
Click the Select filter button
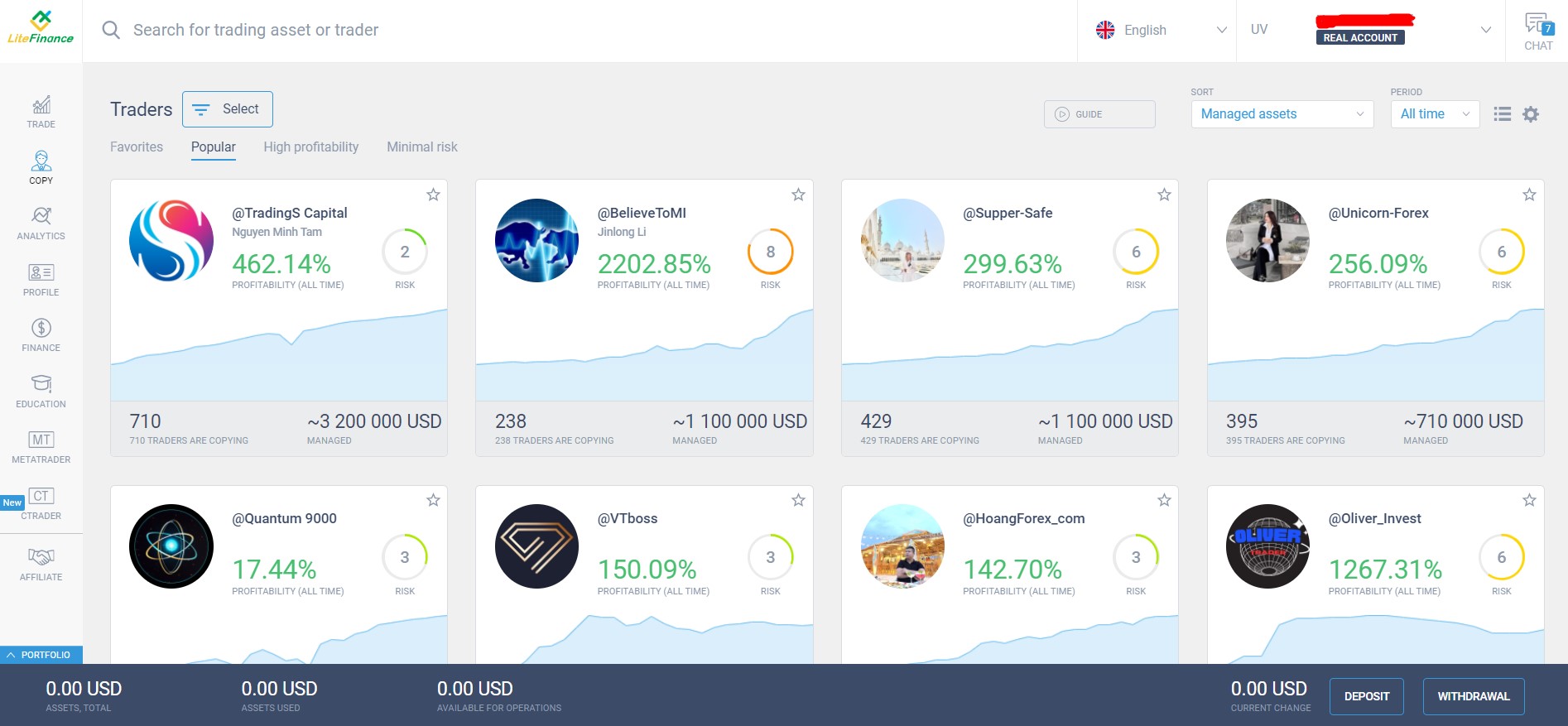pyautogui.click(x=228, y=109)
